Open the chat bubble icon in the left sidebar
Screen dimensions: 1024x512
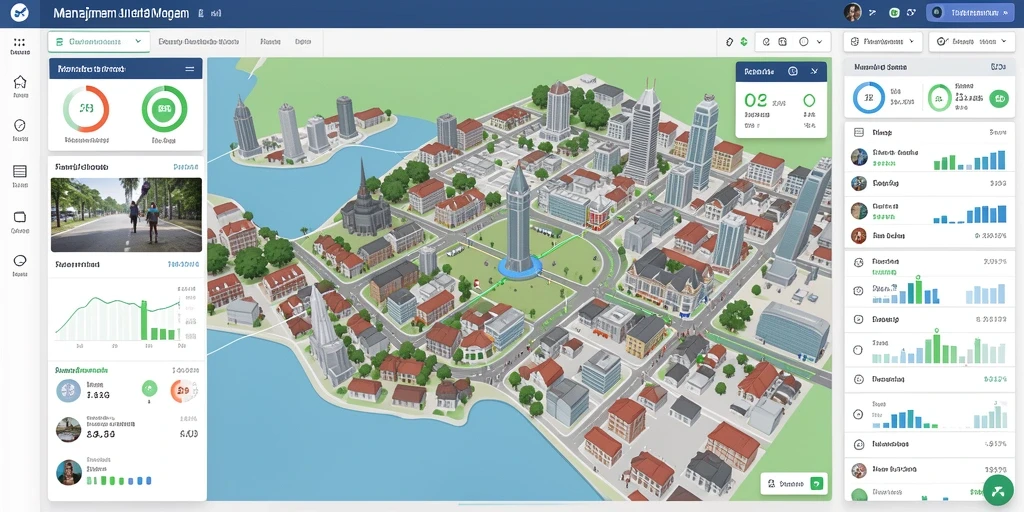tap(20, 261)
